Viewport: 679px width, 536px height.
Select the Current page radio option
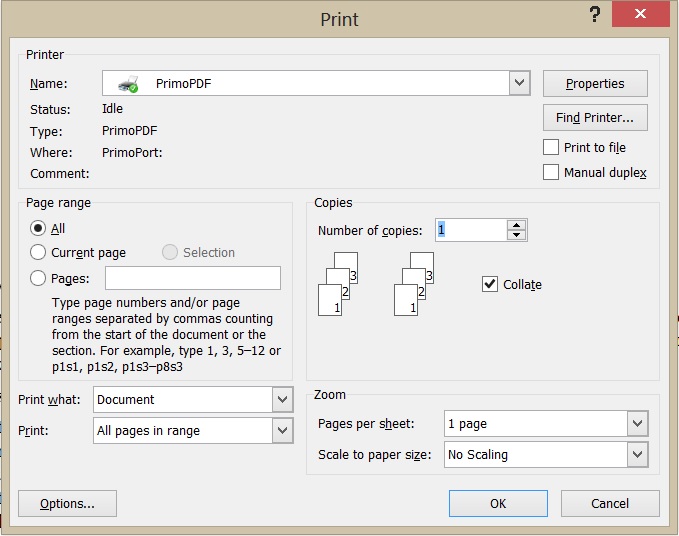point(39,253)
